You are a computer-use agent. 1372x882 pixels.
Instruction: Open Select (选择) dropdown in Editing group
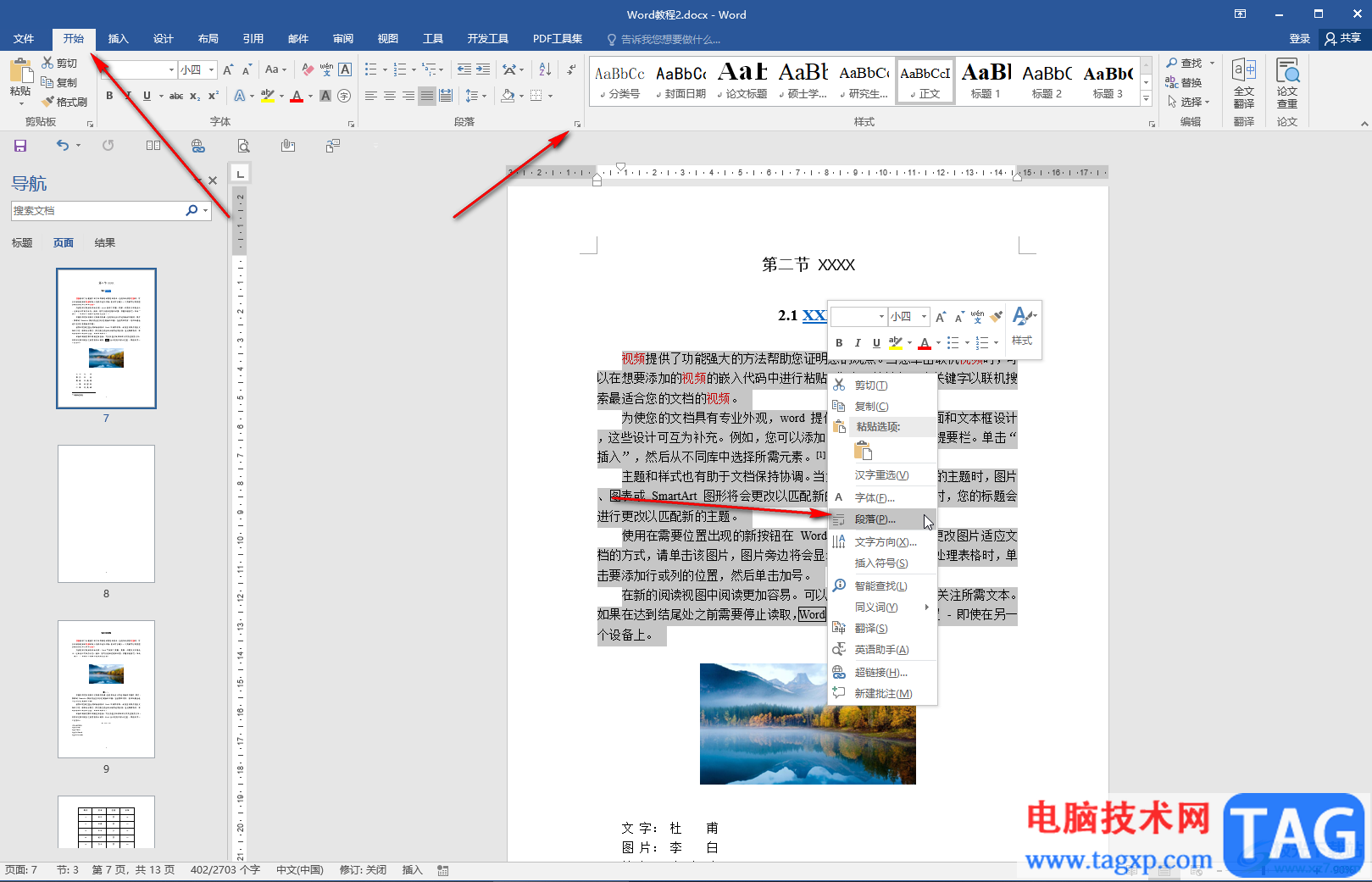1188,102
